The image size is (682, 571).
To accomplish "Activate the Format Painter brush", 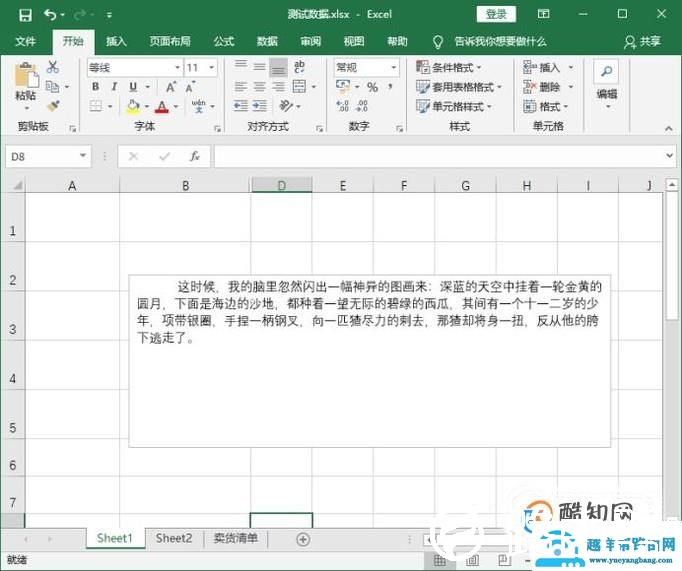I will tap(53, 106).
